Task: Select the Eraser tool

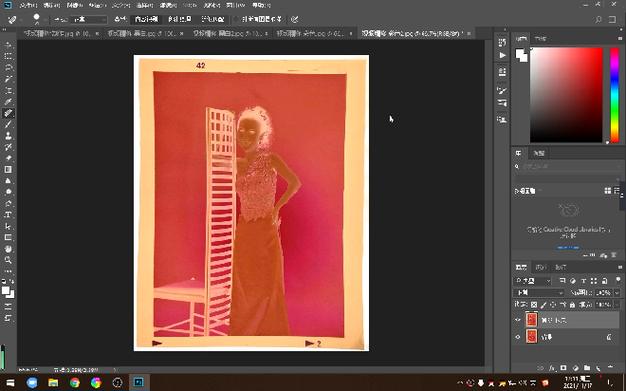Action: [x=8, y=158]
